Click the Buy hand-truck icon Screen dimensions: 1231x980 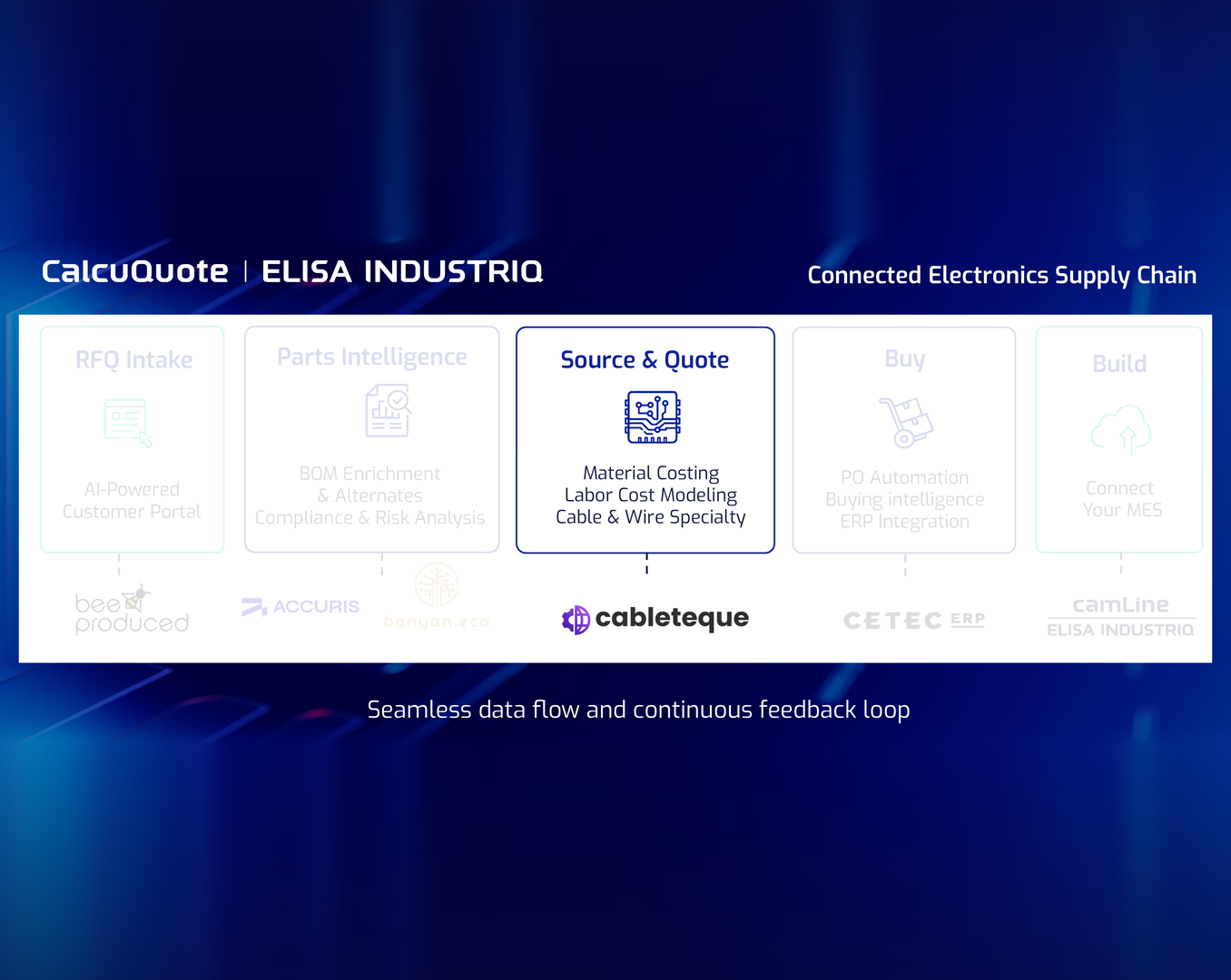(x=906, y=422)
